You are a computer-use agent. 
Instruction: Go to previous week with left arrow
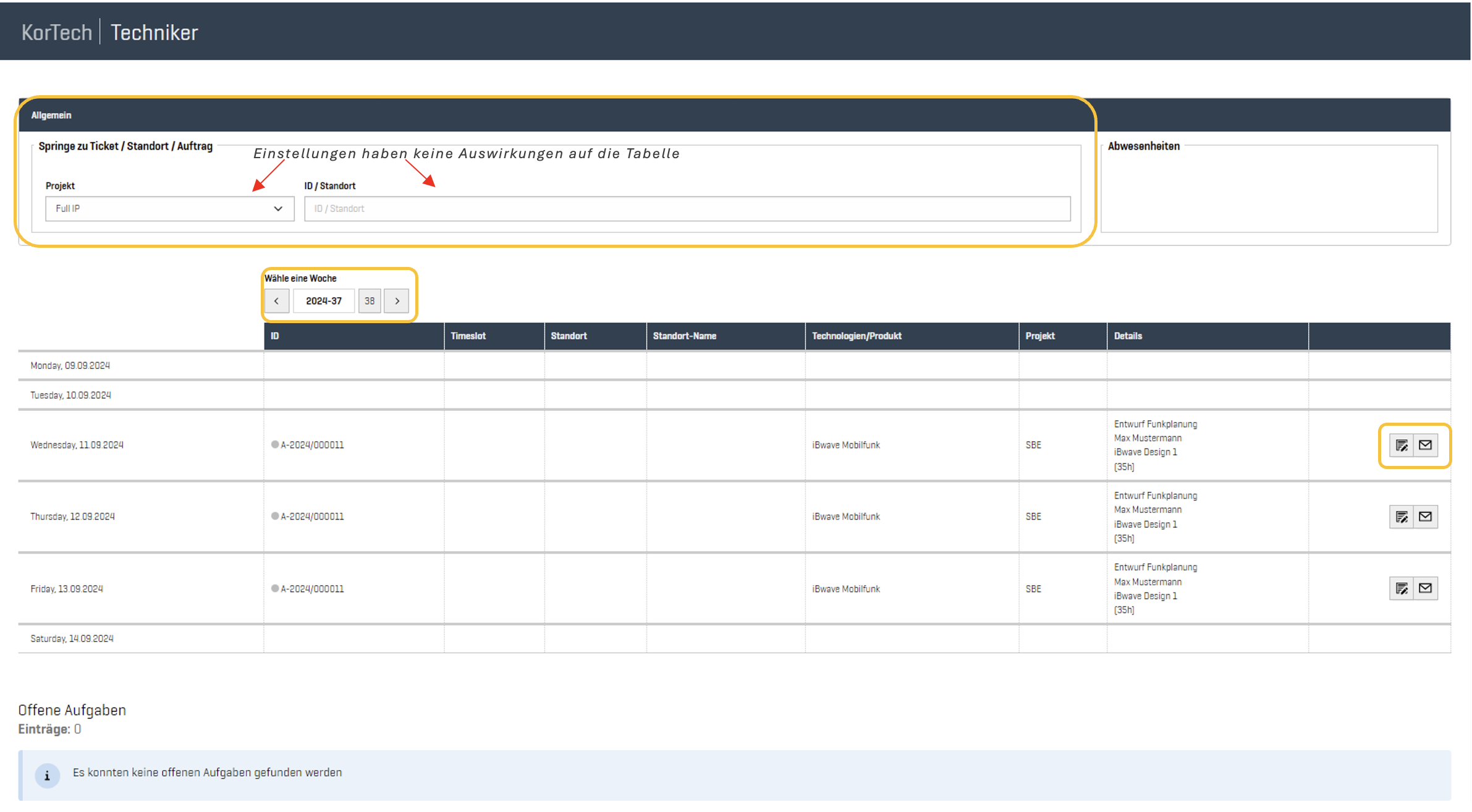pyautogui.click(x=276, y=301)
